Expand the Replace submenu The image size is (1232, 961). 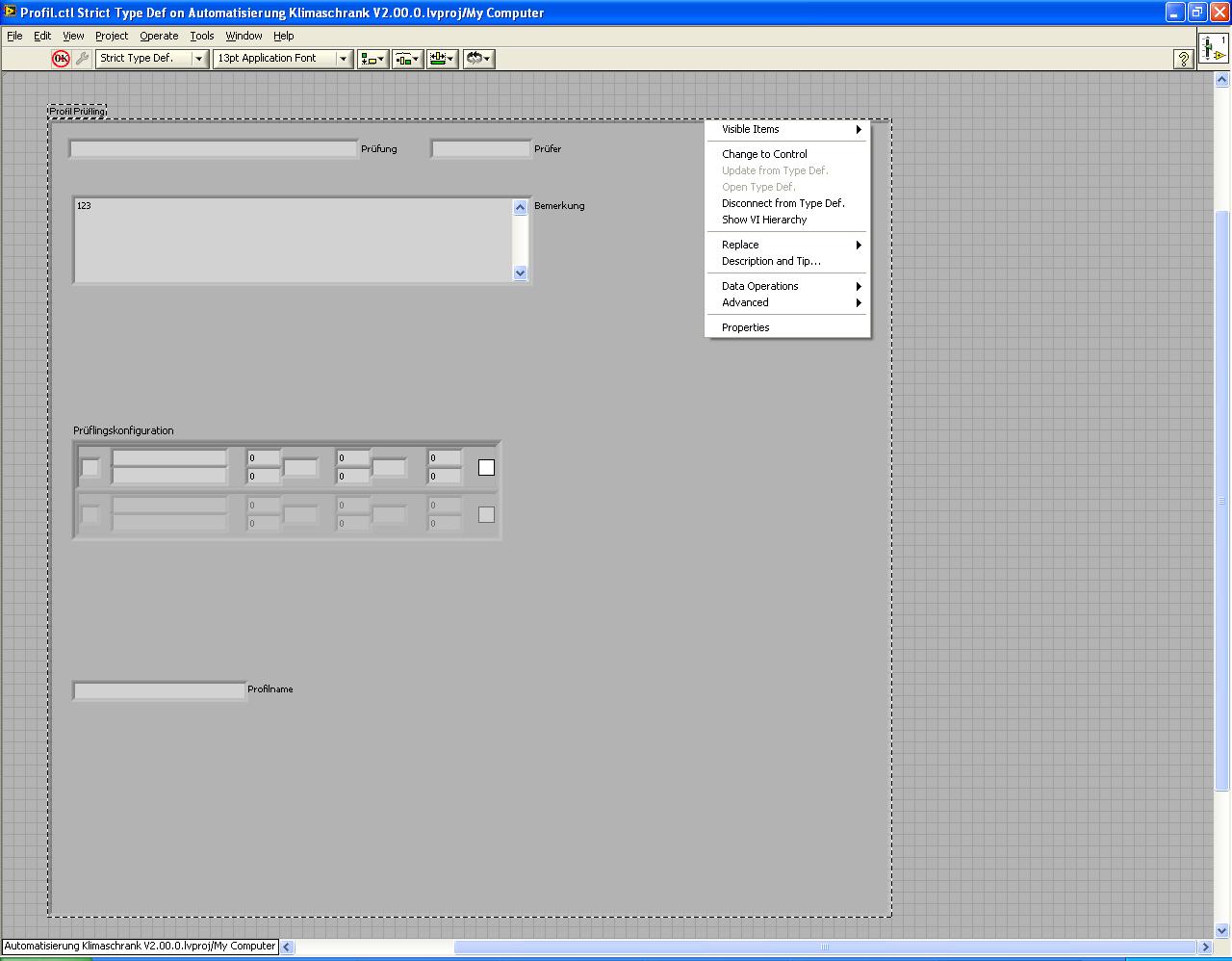click(788, 245)
